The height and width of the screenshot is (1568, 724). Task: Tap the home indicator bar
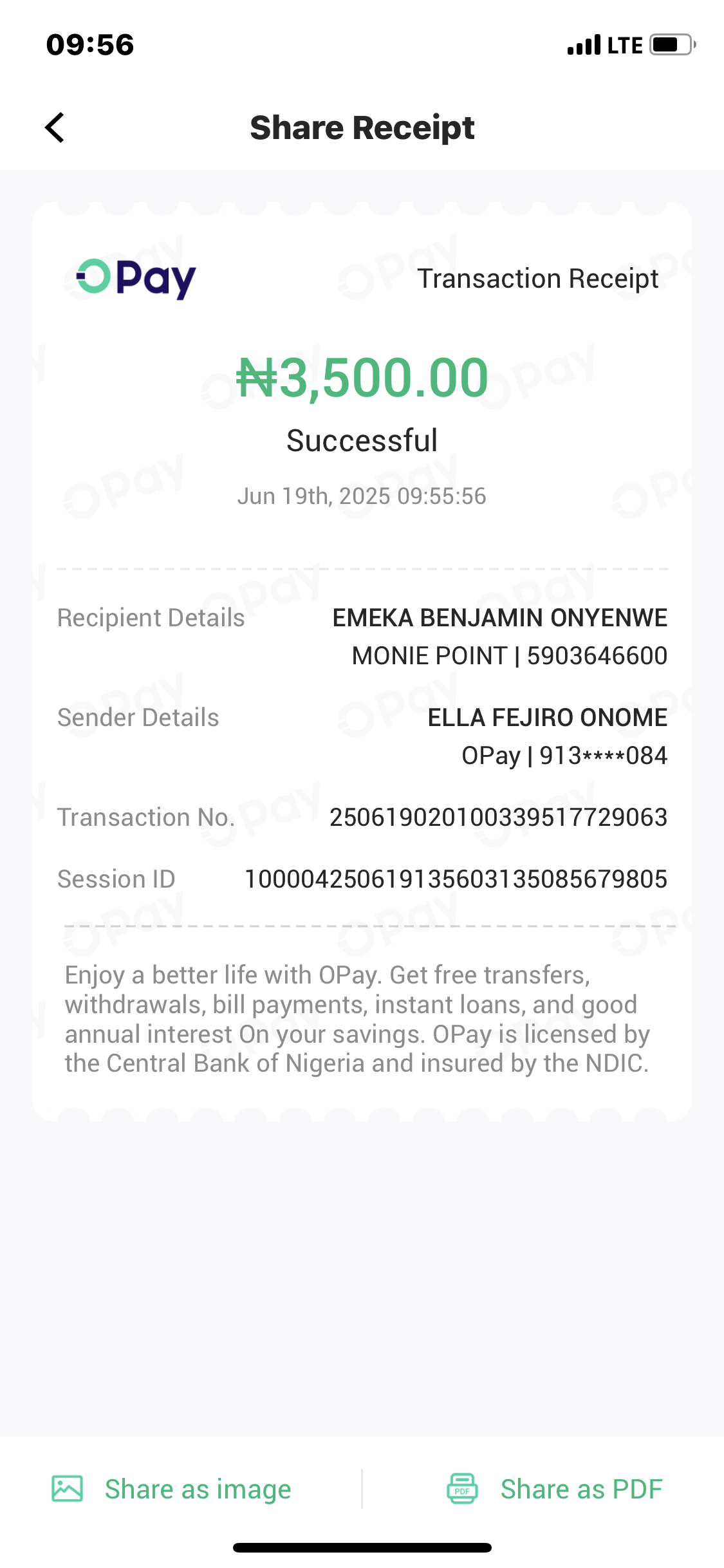tap(362, 1547)
